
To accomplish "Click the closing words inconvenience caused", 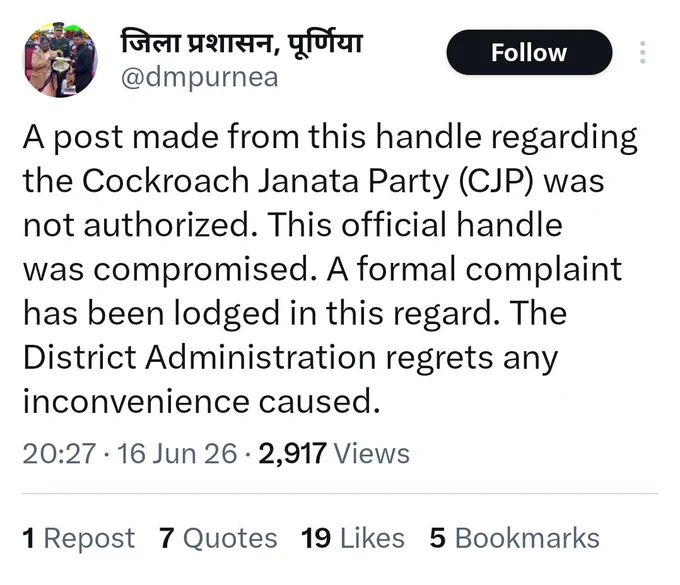I will [x=202, y=402].
